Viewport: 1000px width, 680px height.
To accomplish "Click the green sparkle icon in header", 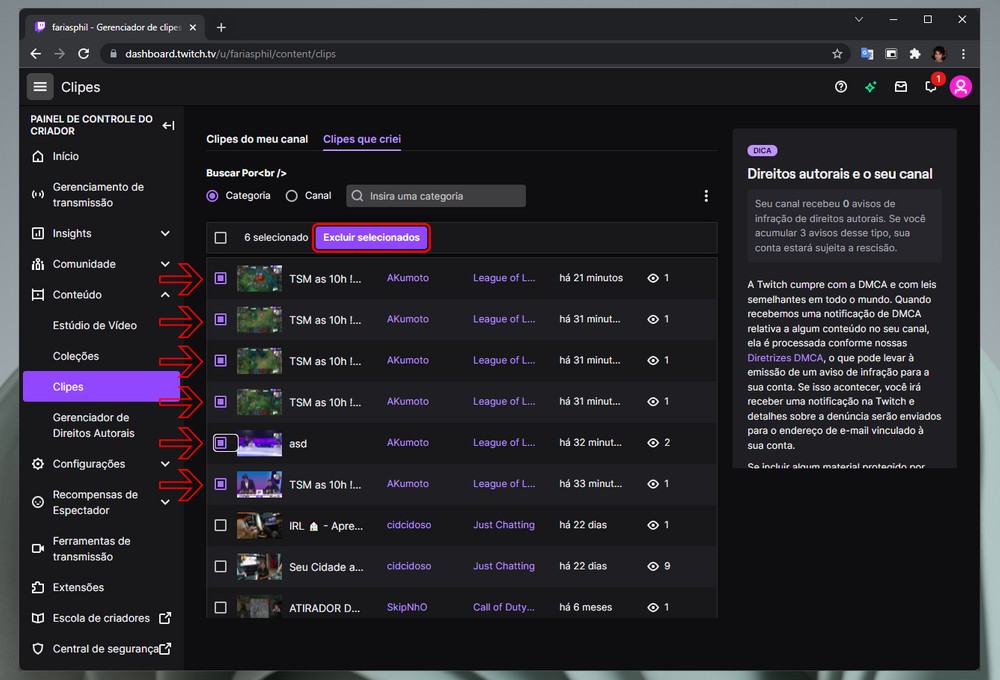I will click(871, 87).
